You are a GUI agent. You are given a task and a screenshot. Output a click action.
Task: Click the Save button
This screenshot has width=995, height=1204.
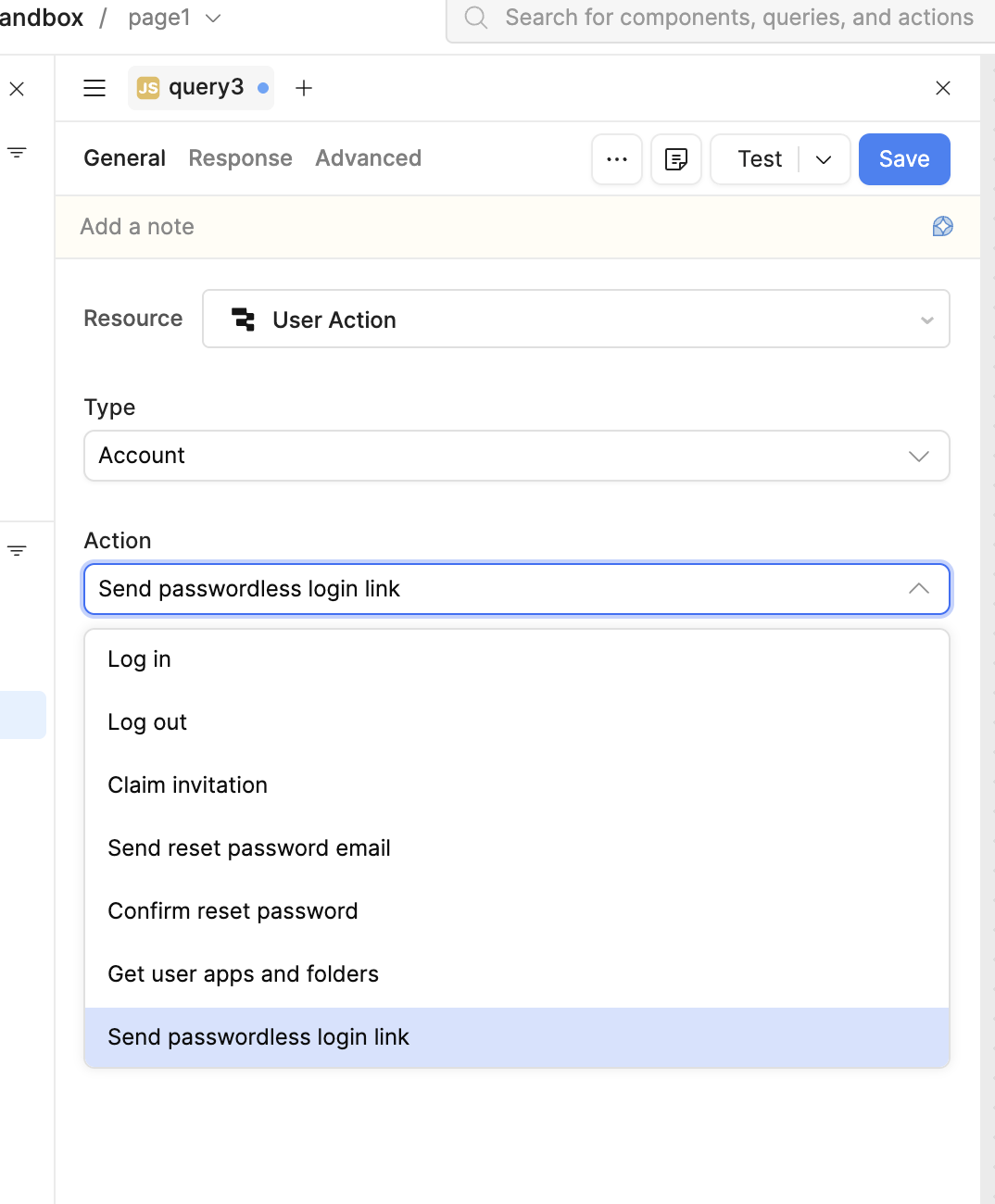[904, 159]
